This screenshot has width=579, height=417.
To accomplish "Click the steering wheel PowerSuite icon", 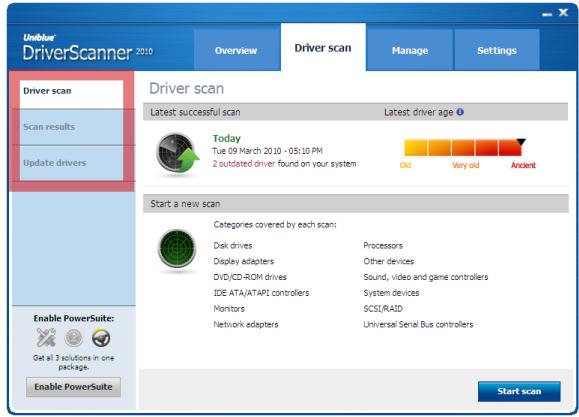I will (101, 338).
